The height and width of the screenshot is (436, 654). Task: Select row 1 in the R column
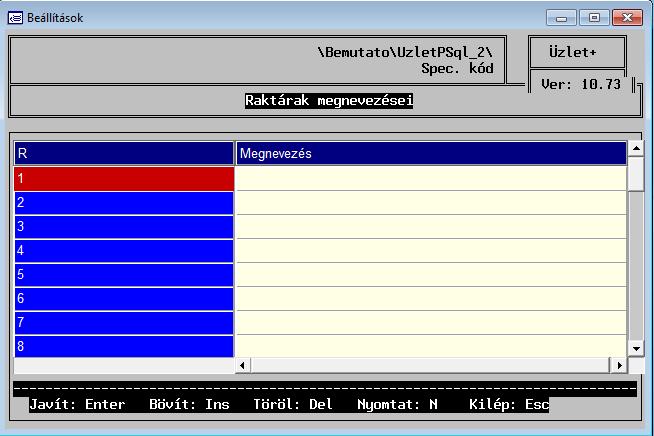(124, 179)
